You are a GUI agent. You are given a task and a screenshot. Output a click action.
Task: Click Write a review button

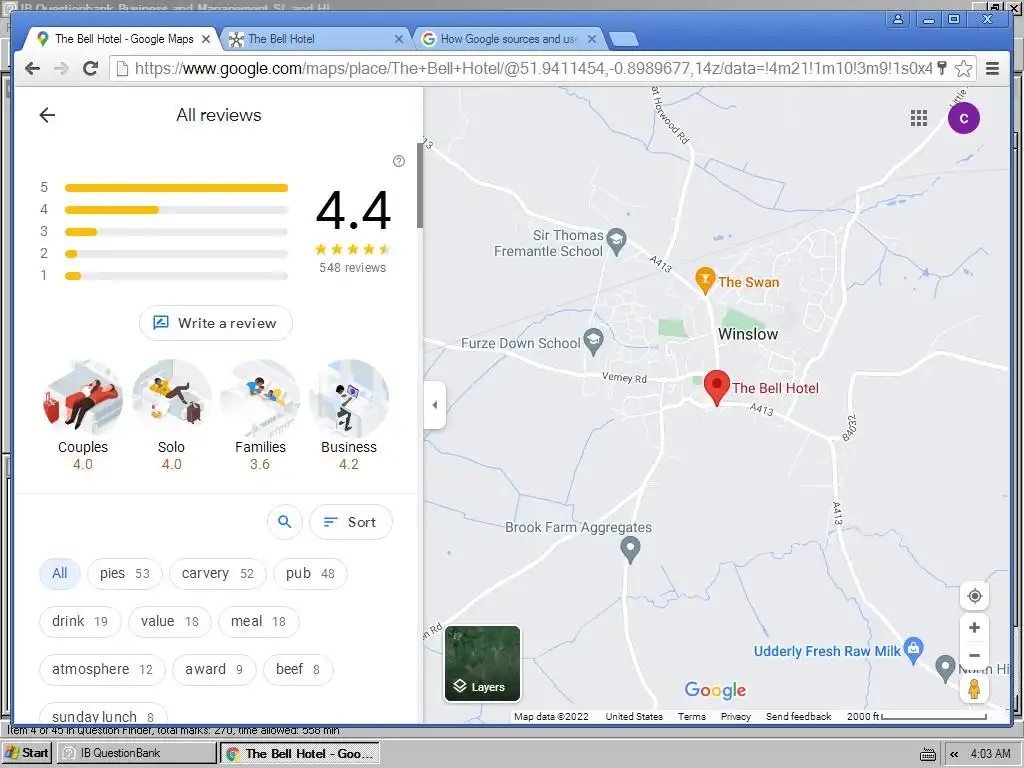pos(216,323)
